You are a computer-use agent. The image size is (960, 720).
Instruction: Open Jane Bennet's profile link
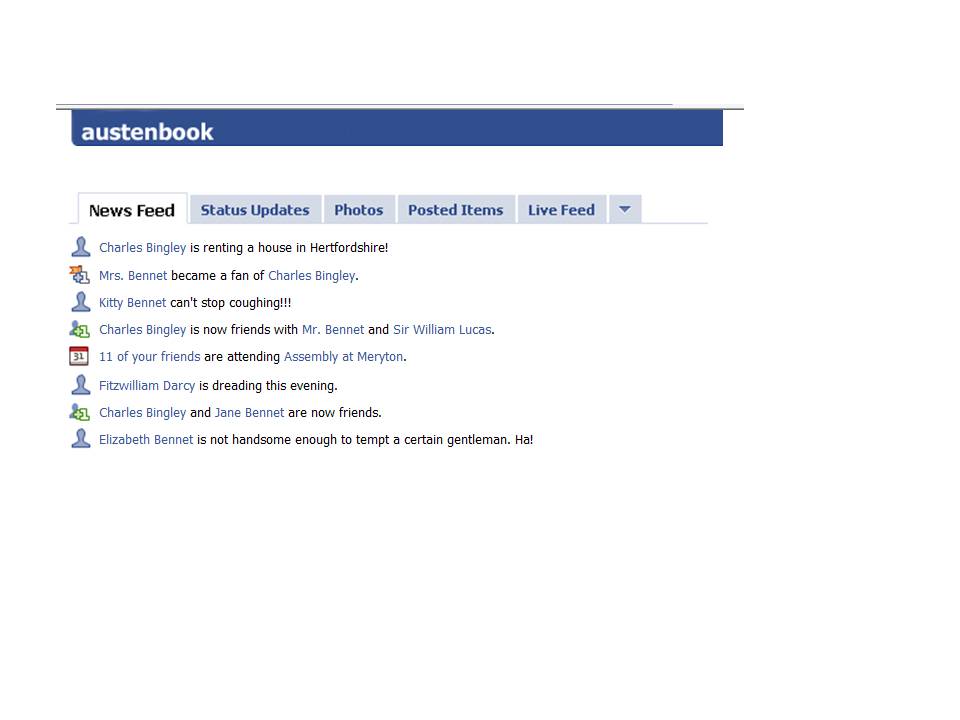coord(249,413)
